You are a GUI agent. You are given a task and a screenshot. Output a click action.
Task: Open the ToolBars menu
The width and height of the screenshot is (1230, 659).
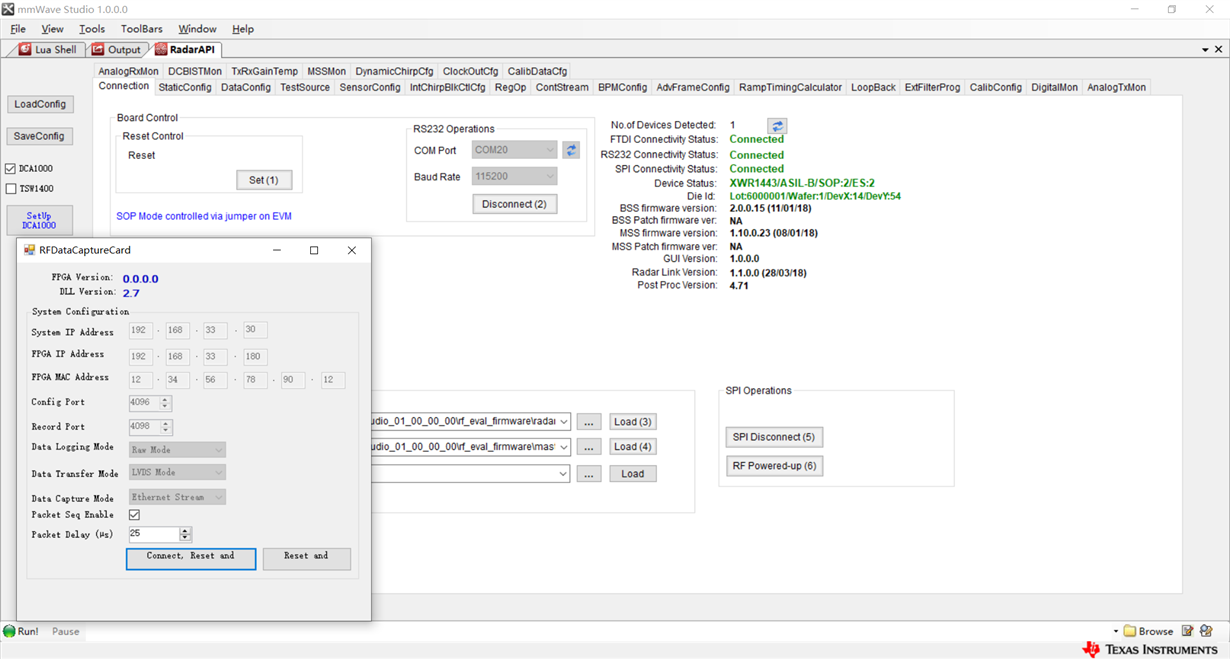[142, 29]
